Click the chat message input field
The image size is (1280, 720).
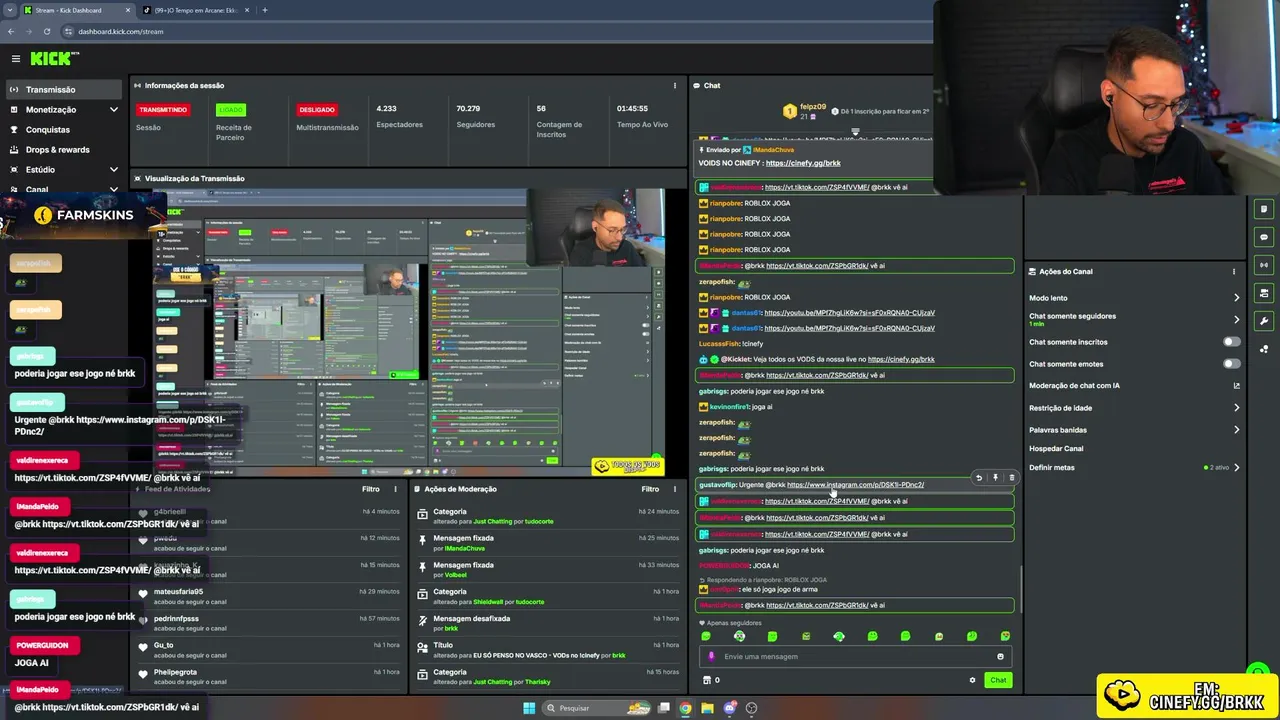click(x=855, y=656)
